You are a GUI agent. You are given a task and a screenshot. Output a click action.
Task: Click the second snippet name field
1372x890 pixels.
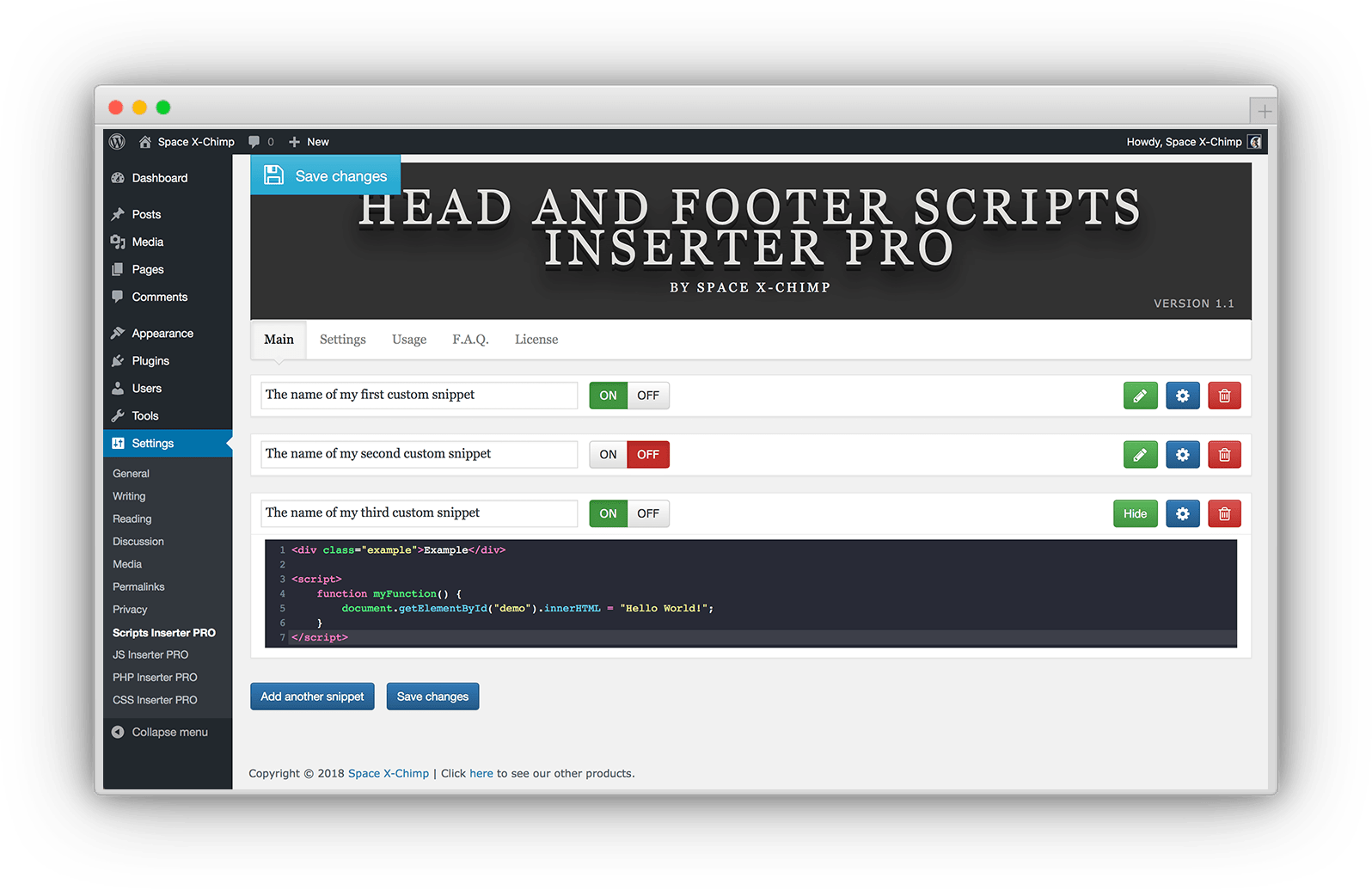(x=419, y=455)
